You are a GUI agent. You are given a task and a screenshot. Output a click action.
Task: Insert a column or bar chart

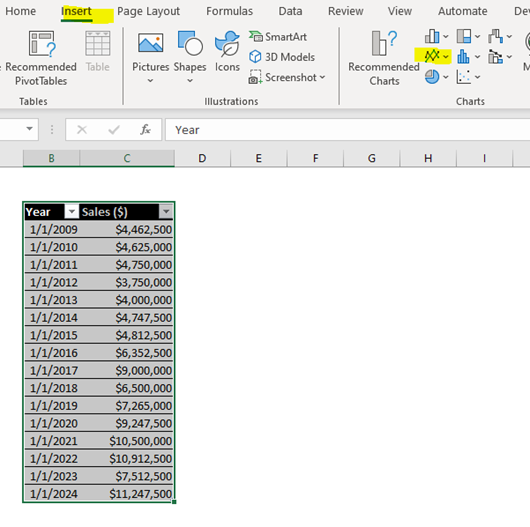point(436,36)
